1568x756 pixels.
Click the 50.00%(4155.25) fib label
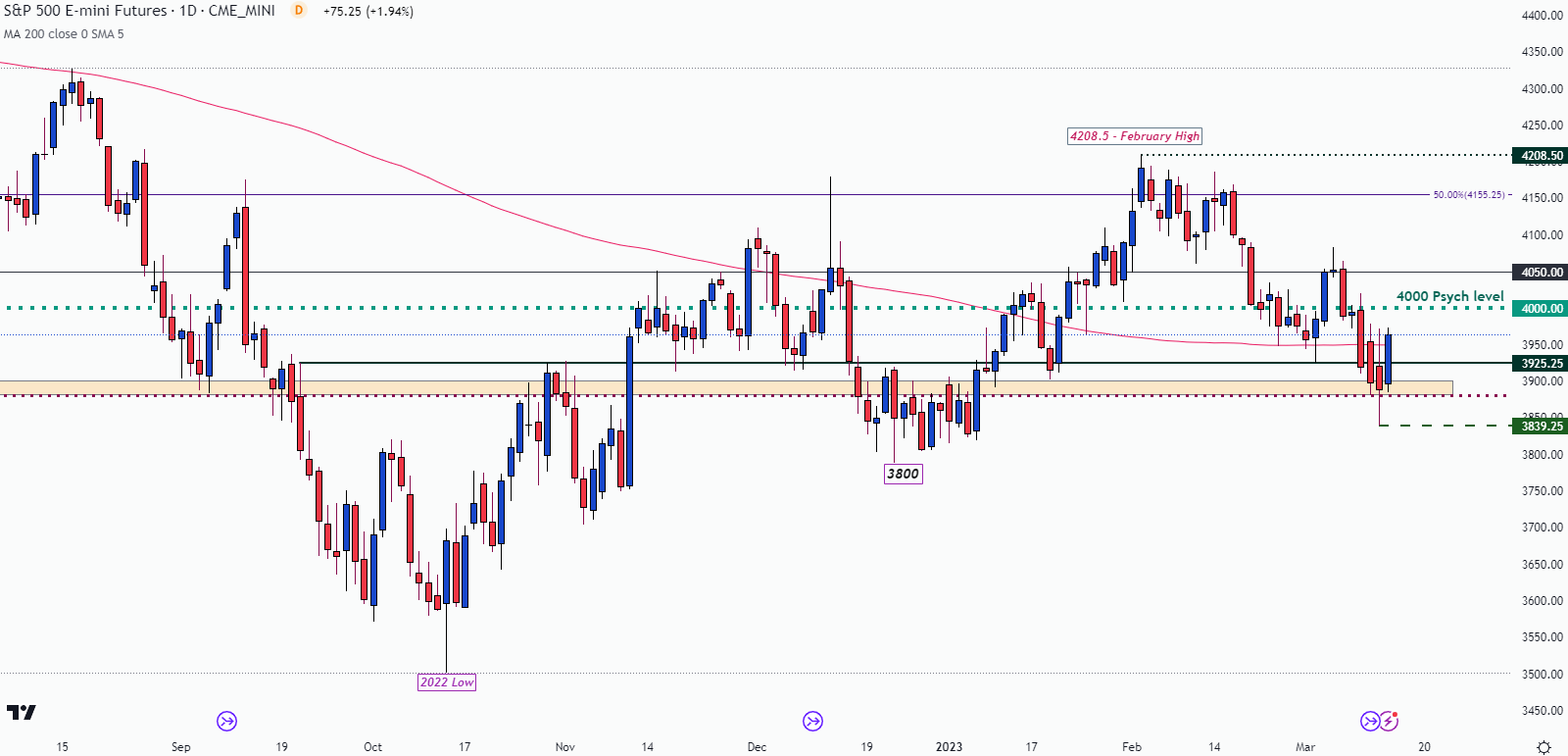(1468, 195)
